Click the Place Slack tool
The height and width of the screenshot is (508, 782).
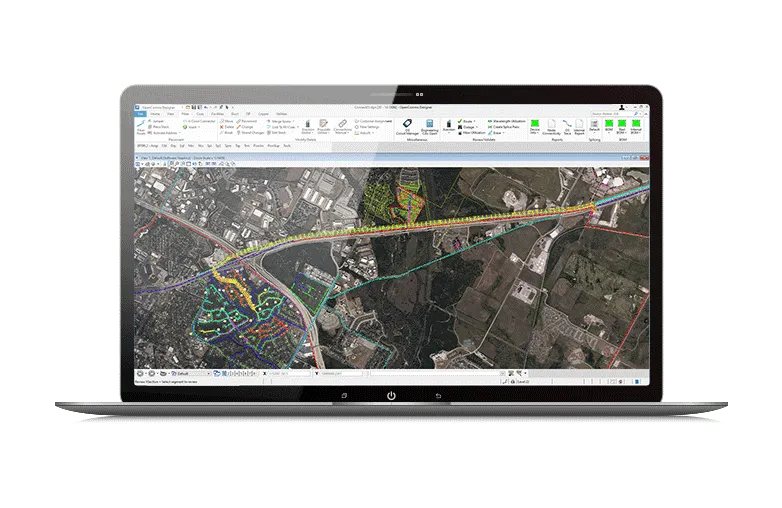tap(162, 127)
